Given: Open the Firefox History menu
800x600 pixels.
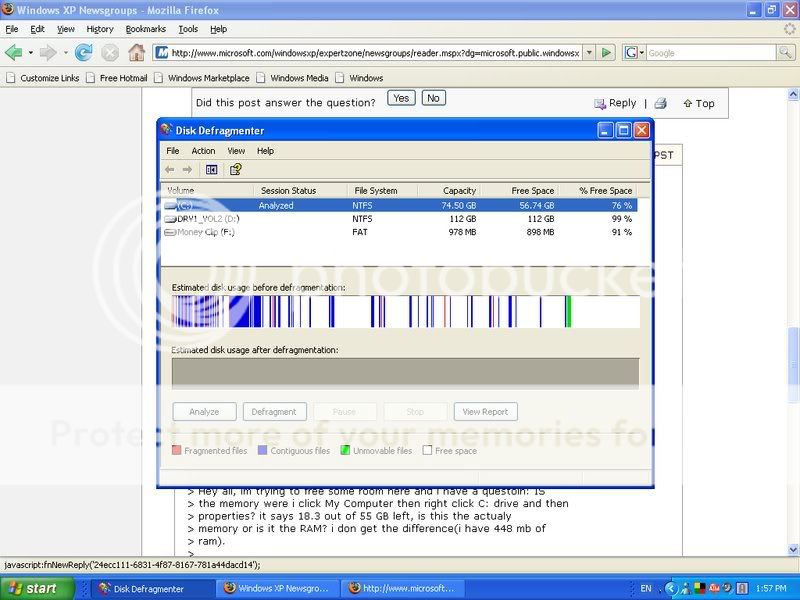Looking at the screenshot, I should click(100, 29).
